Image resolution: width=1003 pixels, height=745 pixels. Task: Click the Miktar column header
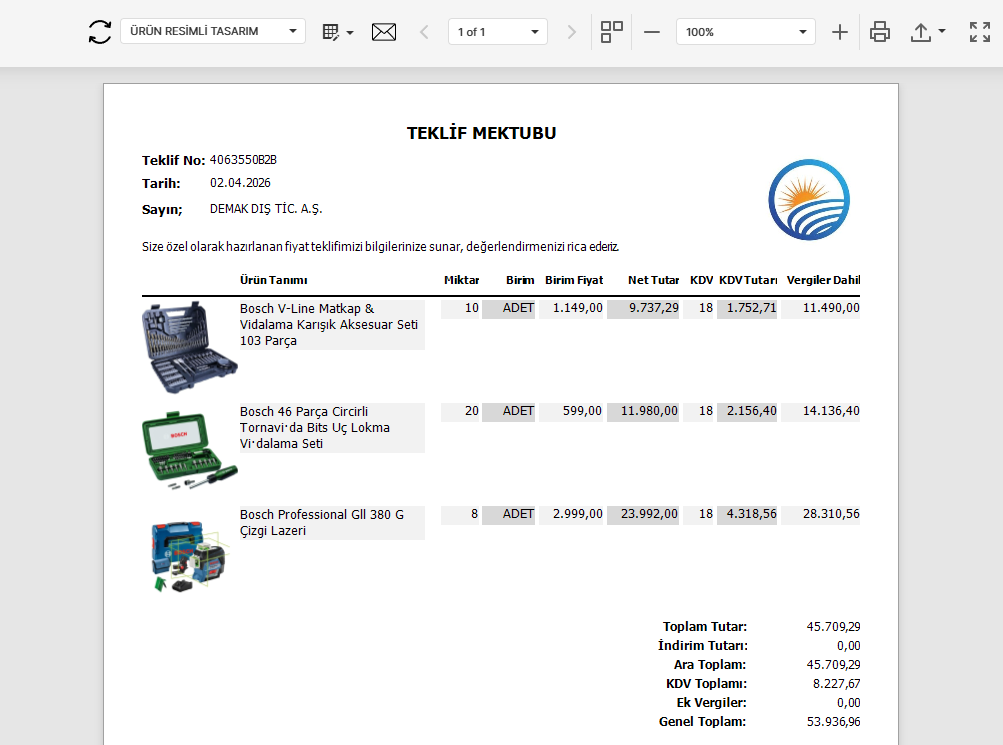point(461,280)
